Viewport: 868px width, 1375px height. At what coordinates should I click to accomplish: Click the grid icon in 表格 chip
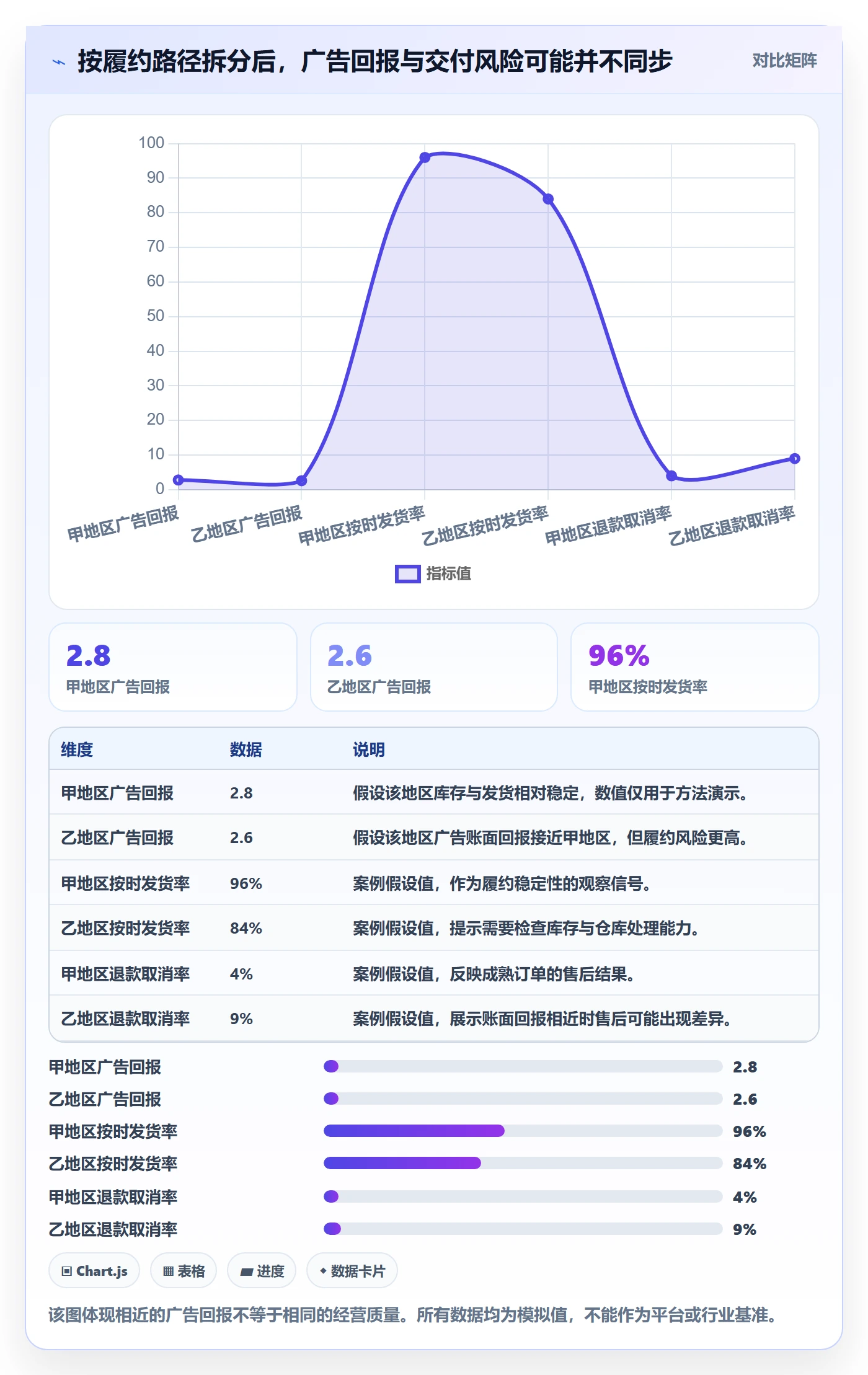pyautogui.click(x=168, y=1271)
